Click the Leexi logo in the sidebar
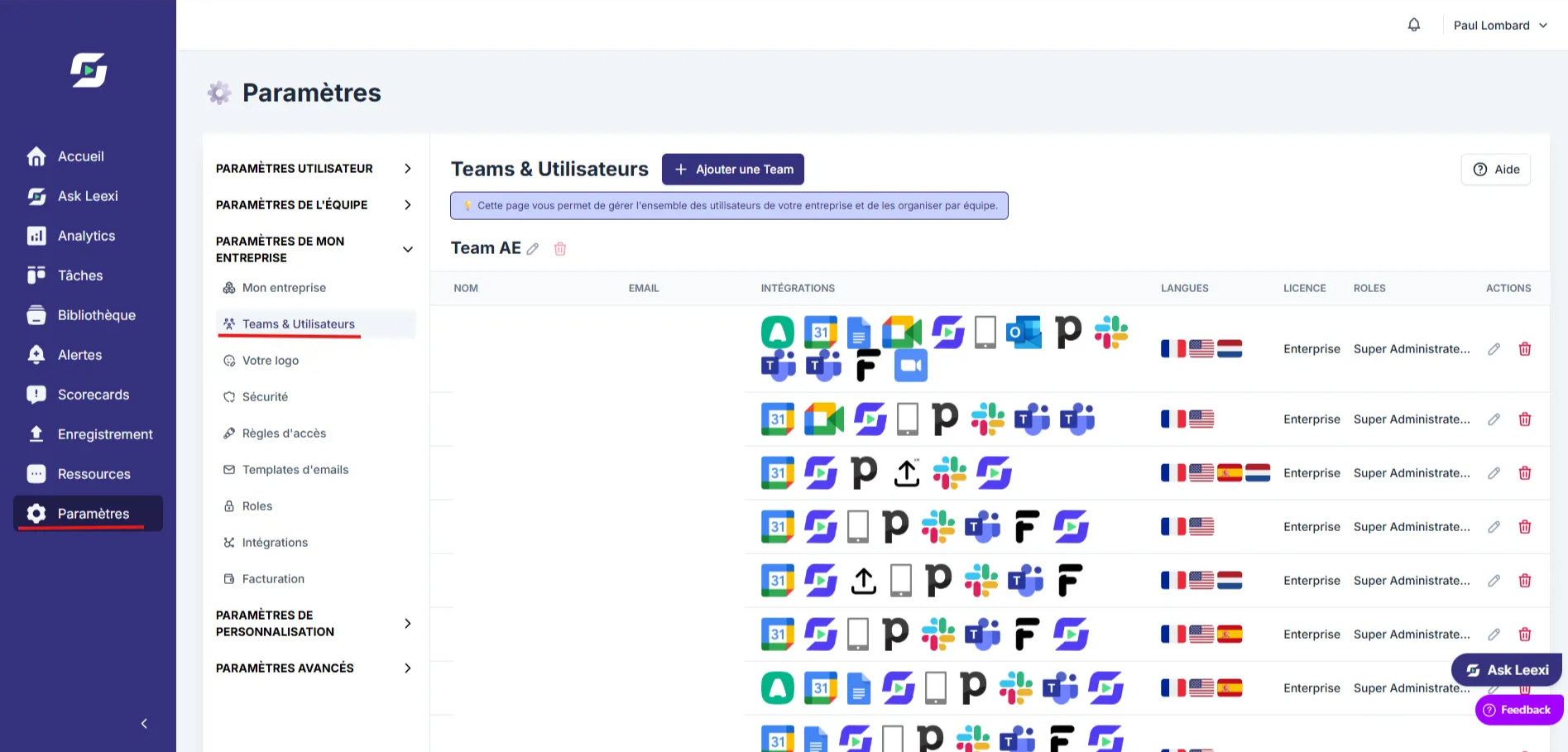The image size is (1568, 752). click(89, 70)
